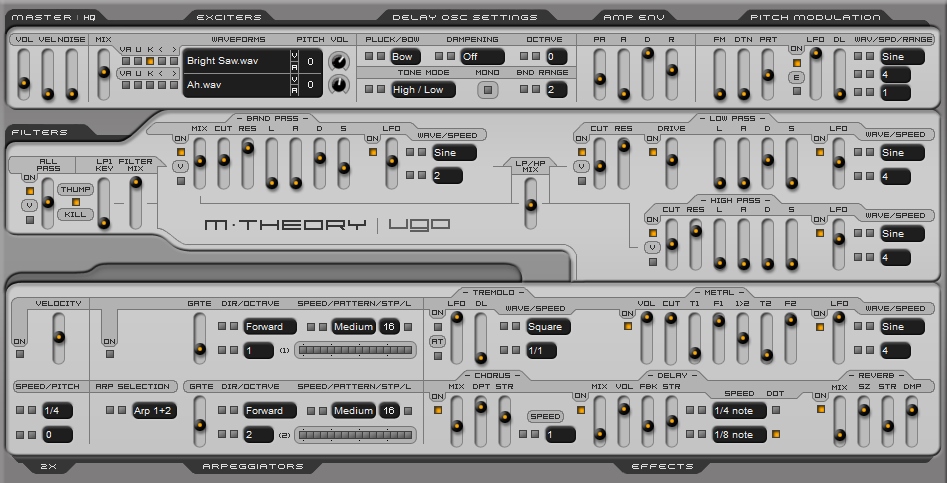
Task: Click the Arpeggiators section tab label
Action: (x=252, y=467)
